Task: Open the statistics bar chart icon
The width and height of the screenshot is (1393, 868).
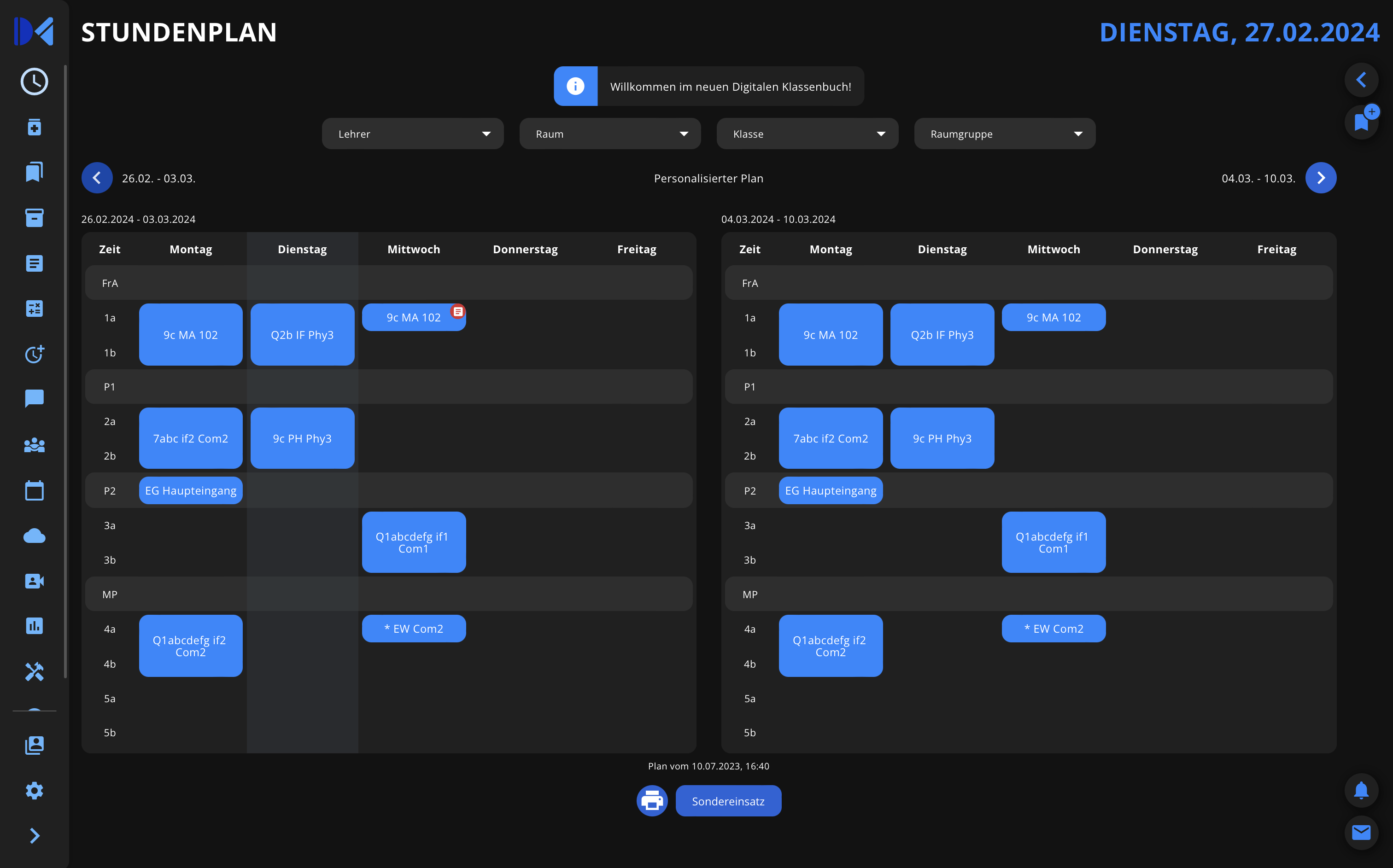Action: pyautogui.click(x=34, y=626)
